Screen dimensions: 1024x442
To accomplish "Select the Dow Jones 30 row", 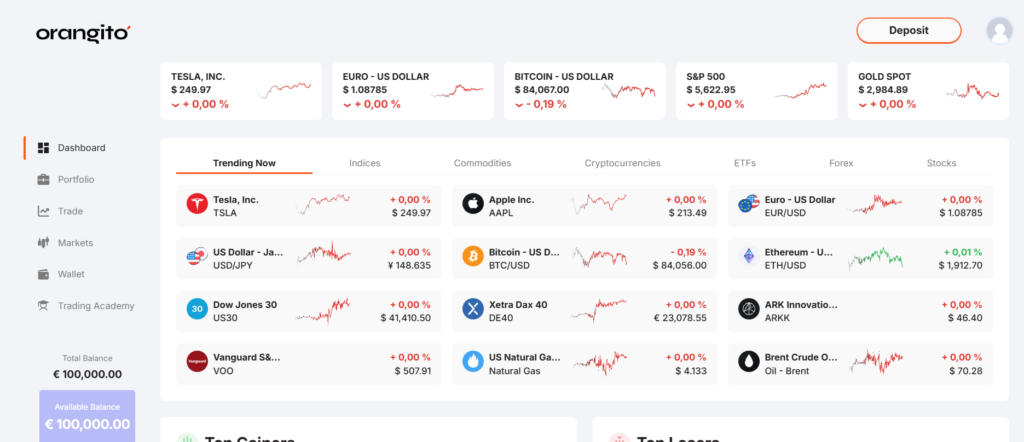I will tap(309, 309).
